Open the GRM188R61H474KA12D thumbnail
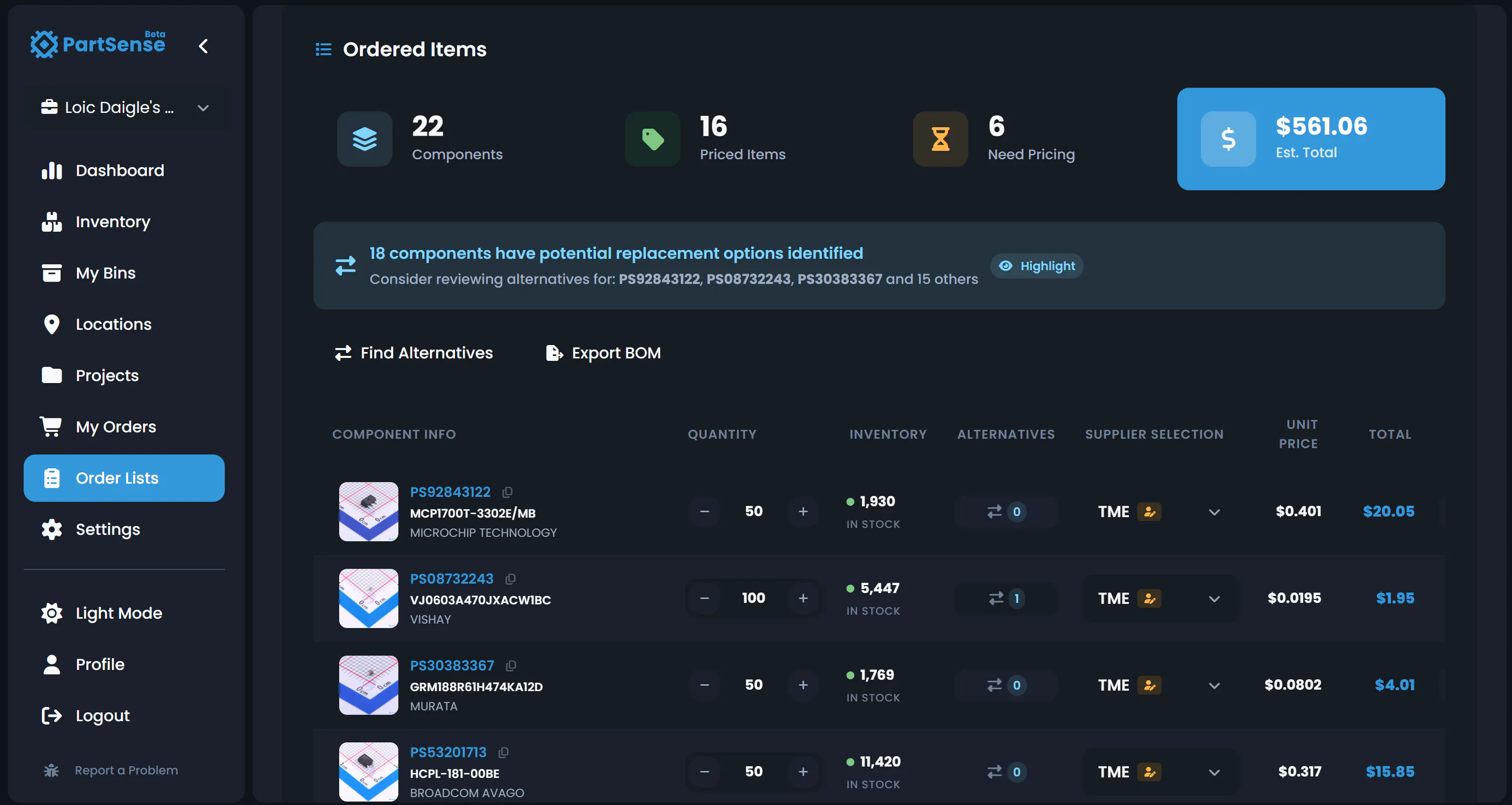The width and height of the screenshot is (1512, 805). (x=369, y=685)
